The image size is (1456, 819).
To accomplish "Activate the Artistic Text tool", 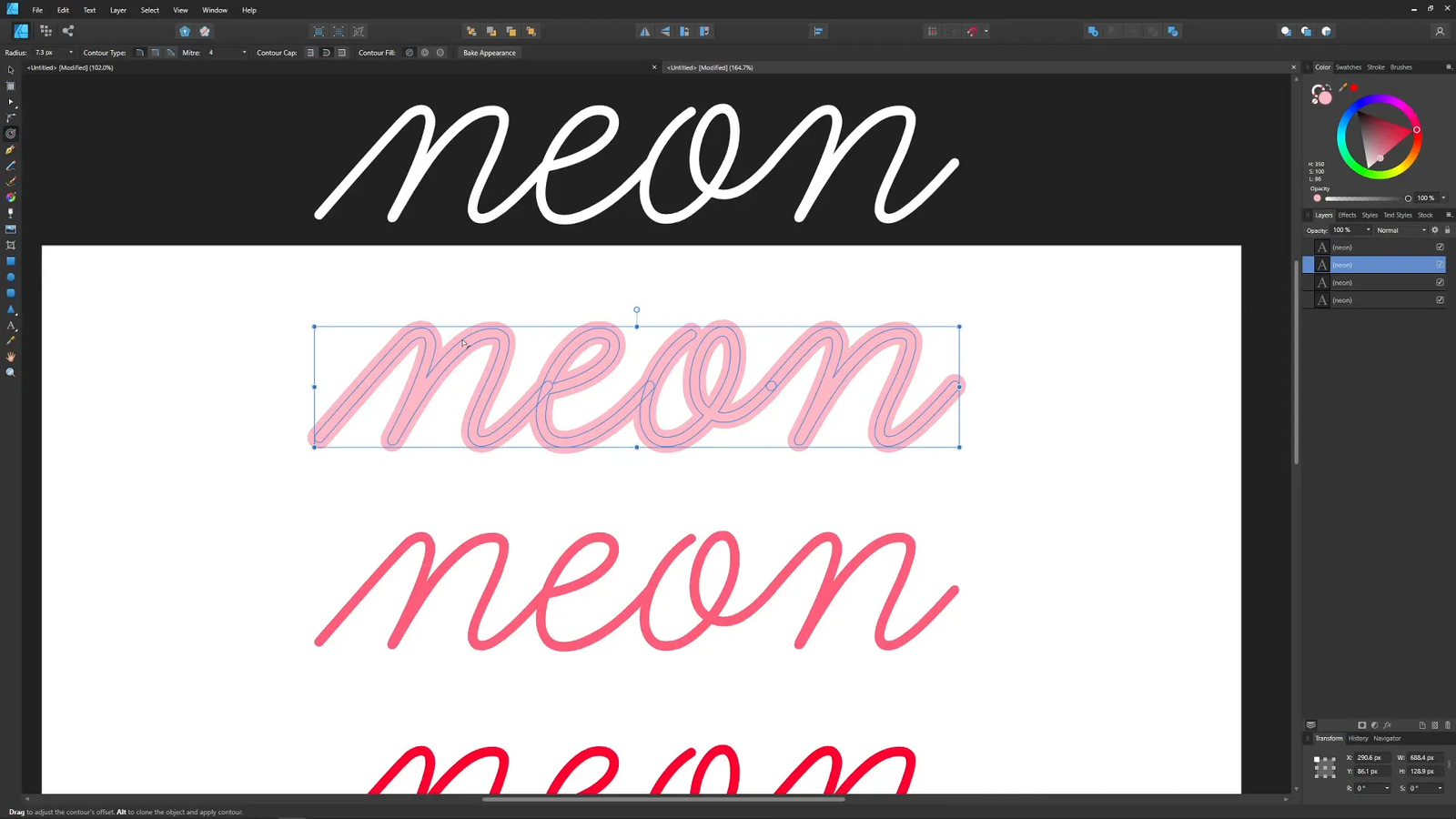I will click(x=11, y=326).
